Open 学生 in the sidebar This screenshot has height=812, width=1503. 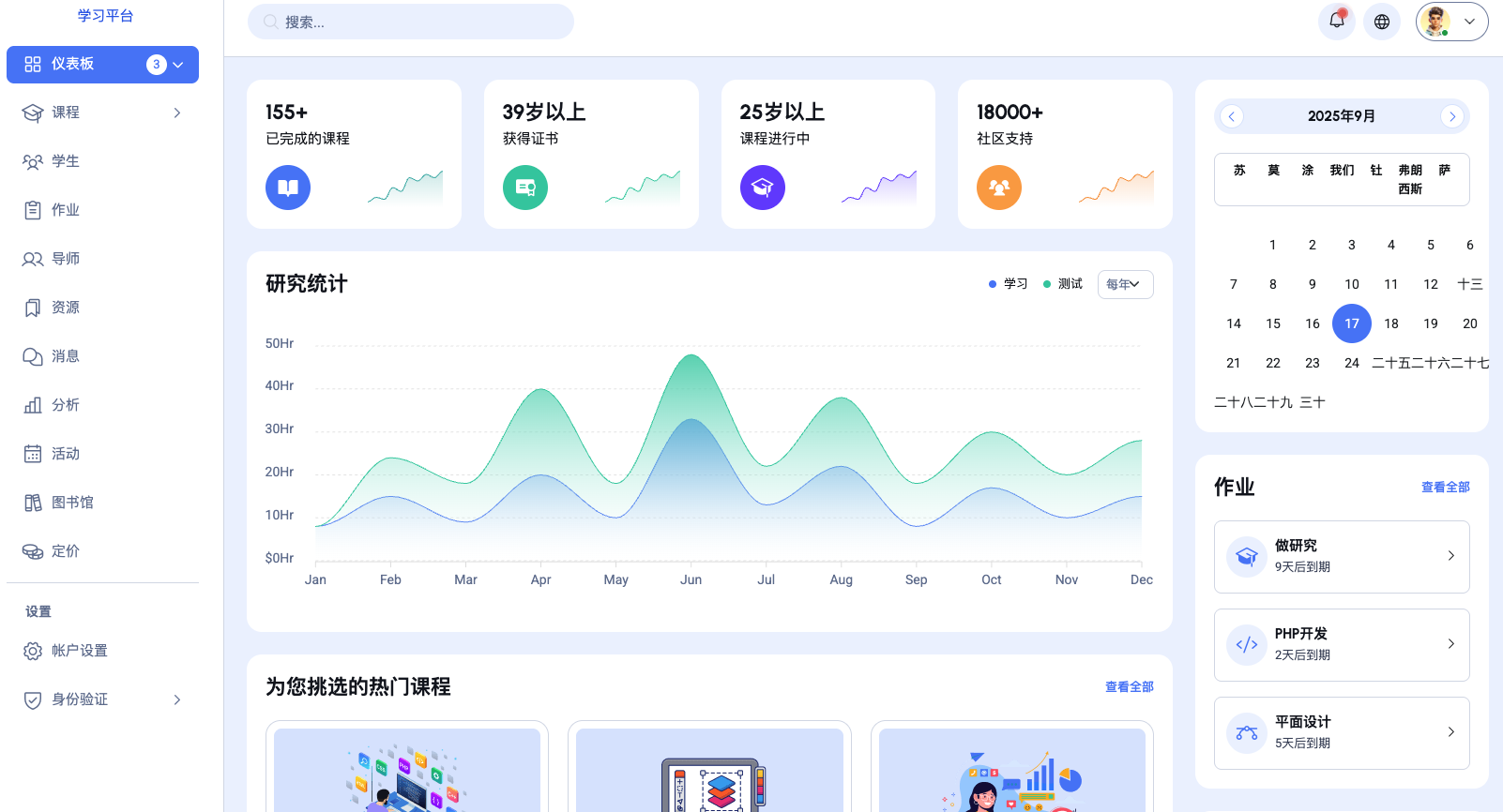[66, 161]
